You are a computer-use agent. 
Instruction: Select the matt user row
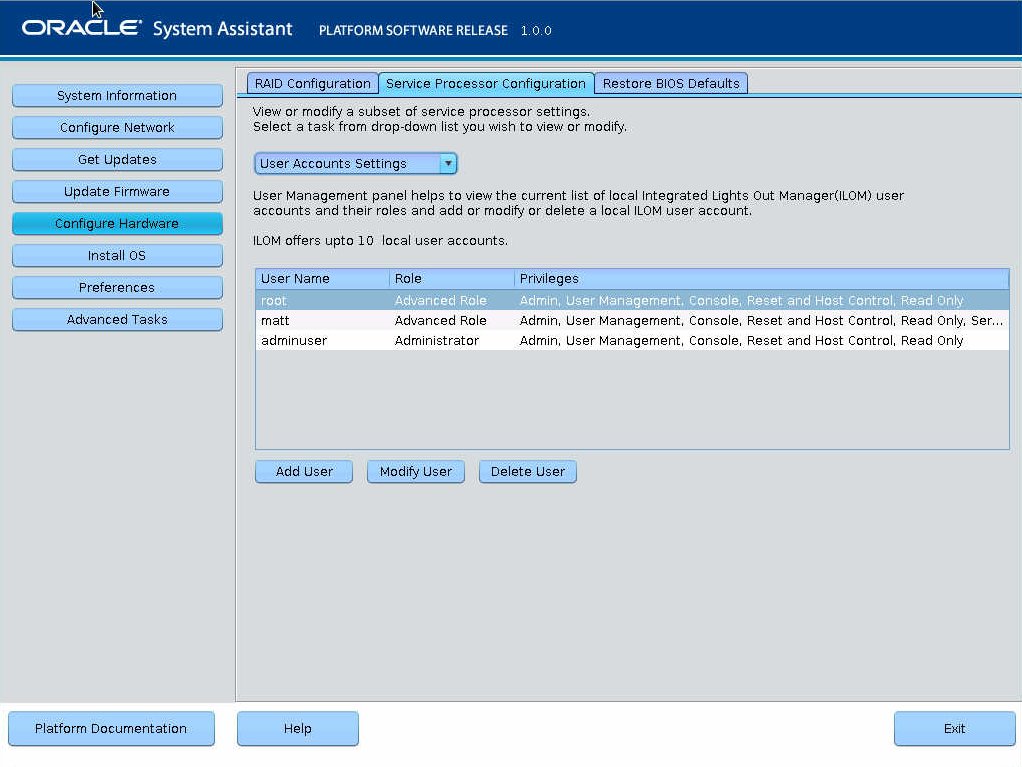point(632,320)
